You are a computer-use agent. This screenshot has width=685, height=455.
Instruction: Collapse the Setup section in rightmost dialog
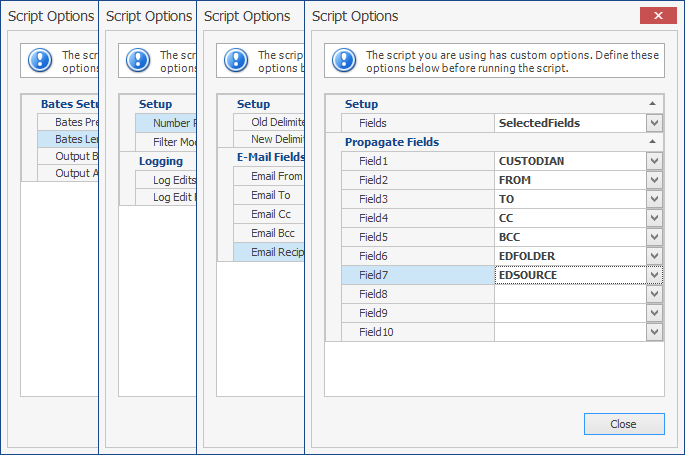[x=653, y=104]
